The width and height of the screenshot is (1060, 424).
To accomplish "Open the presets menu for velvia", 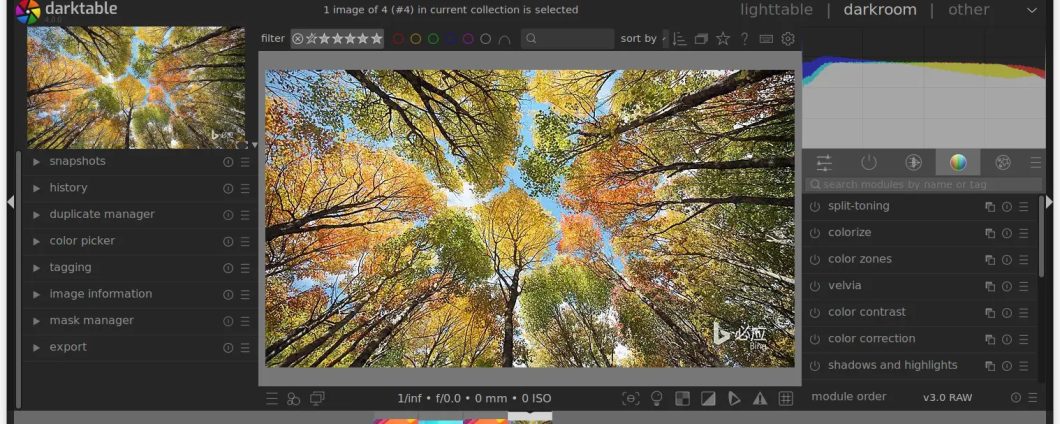I will 1023,286.
